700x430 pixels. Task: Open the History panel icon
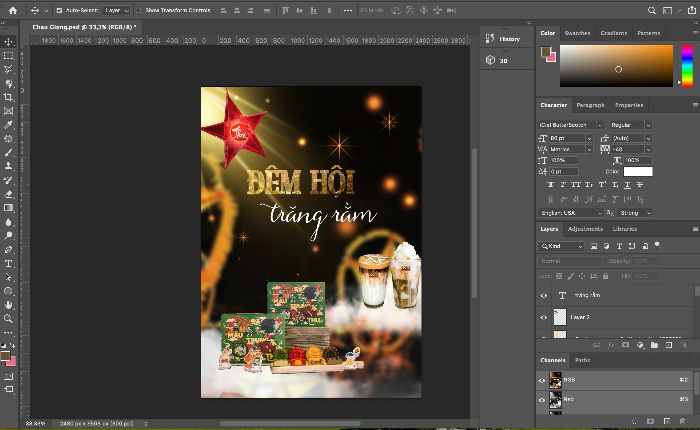490,38
